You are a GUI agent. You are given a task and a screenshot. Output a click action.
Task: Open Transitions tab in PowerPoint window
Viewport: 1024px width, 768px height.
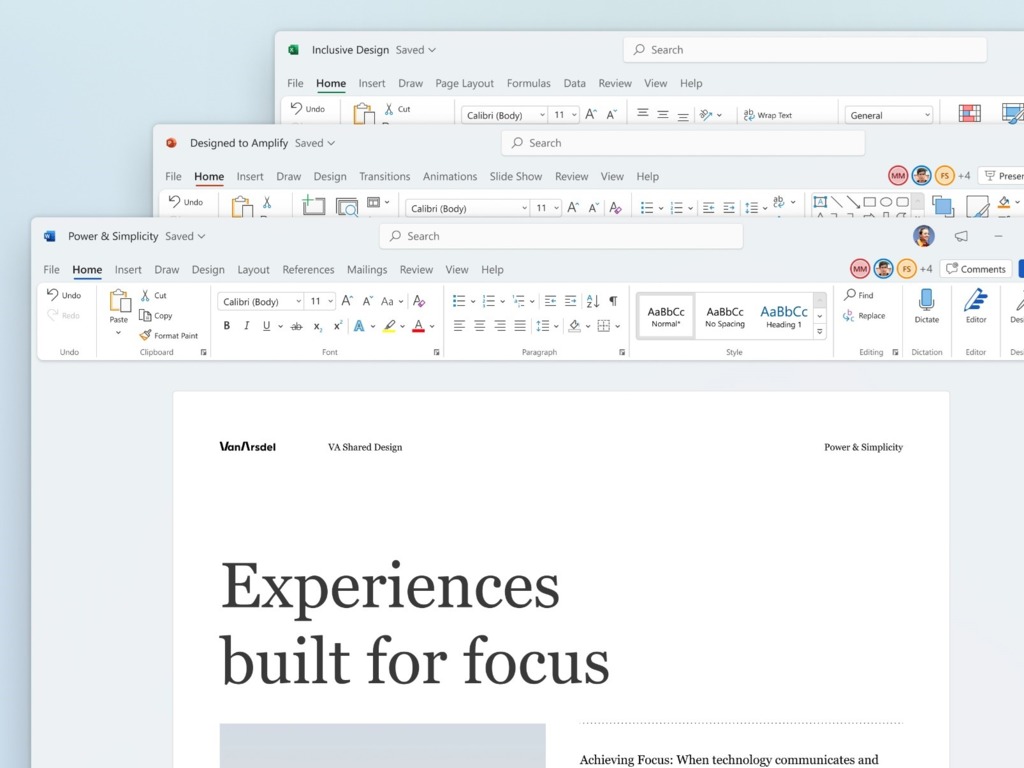tap(385, 176)
